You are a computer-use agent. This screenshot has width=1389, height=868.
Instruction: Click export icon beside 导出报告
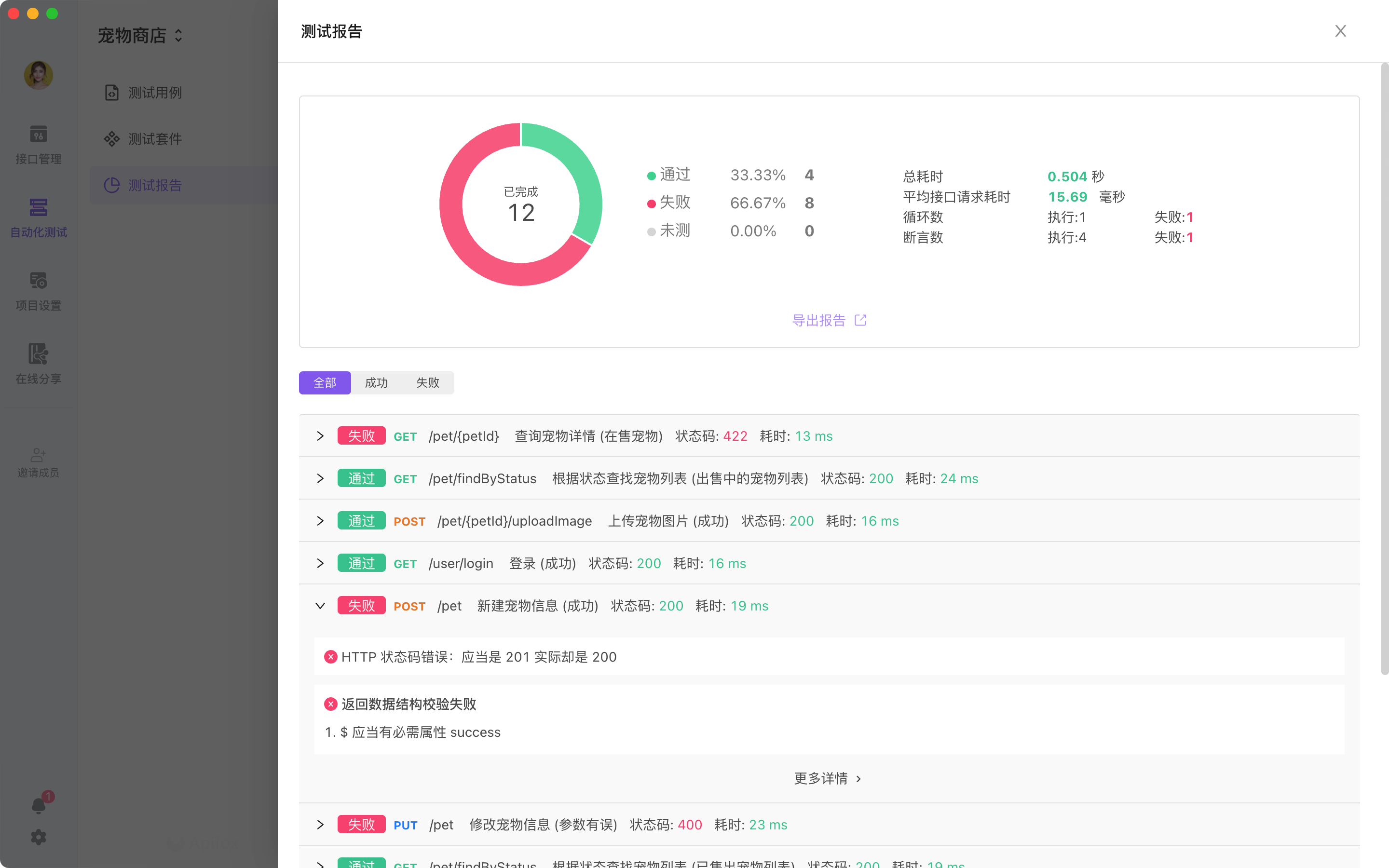[x=860, y=320]
